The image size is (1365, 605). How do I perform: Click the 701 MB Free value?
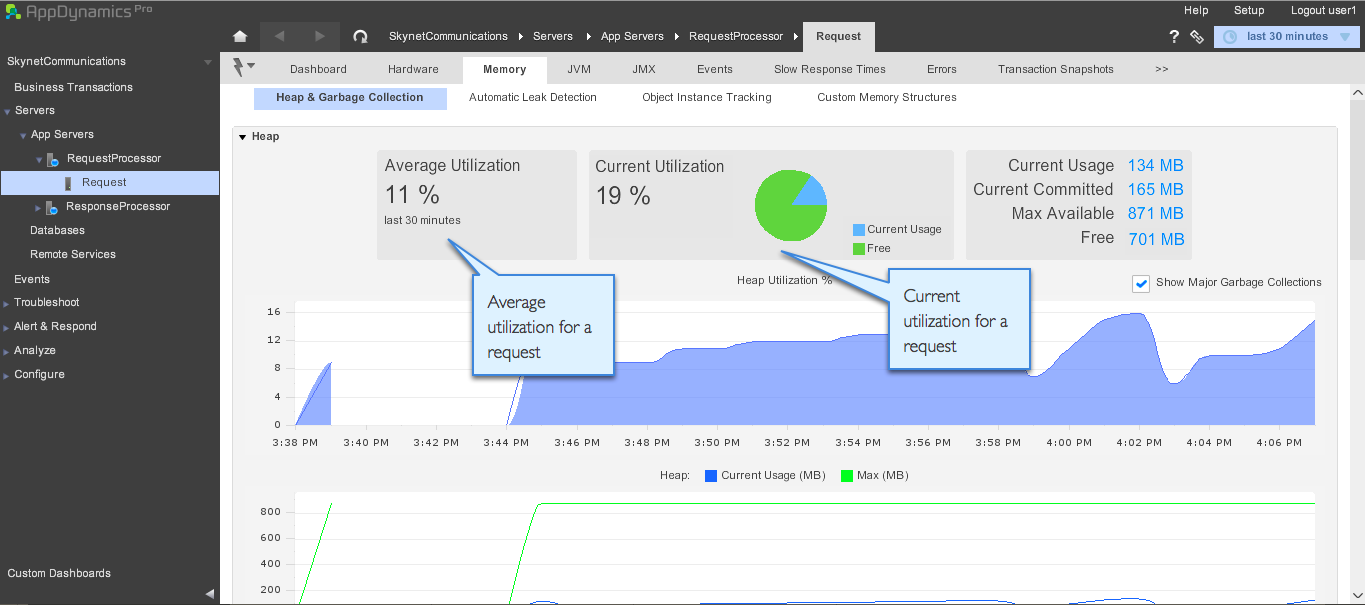(x=1156, y=239)
